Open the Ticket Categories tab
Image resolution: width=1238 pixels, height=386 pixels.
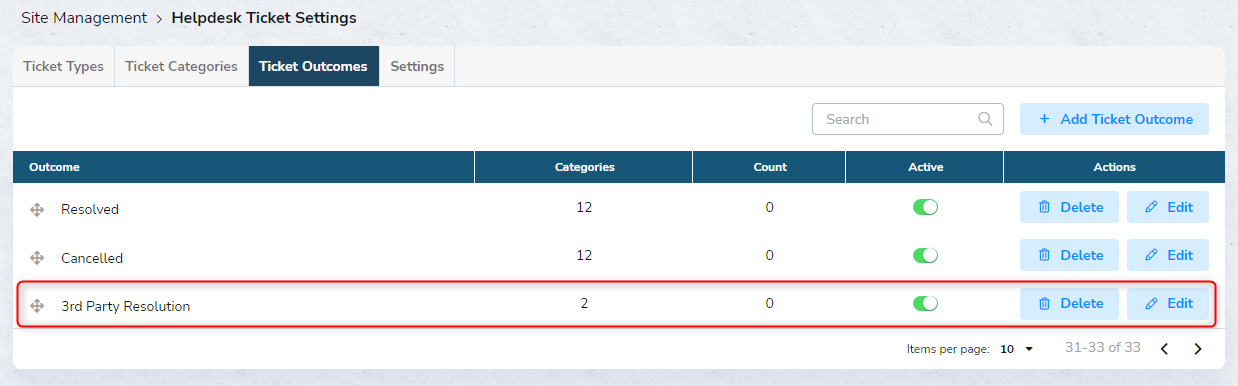coord(181,66)
